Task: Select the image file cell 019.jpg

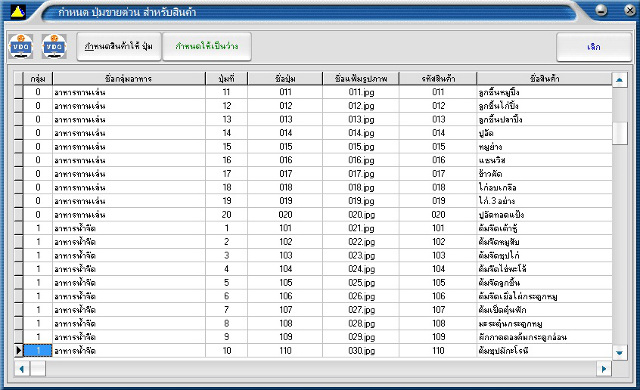Action: [361, 201]
